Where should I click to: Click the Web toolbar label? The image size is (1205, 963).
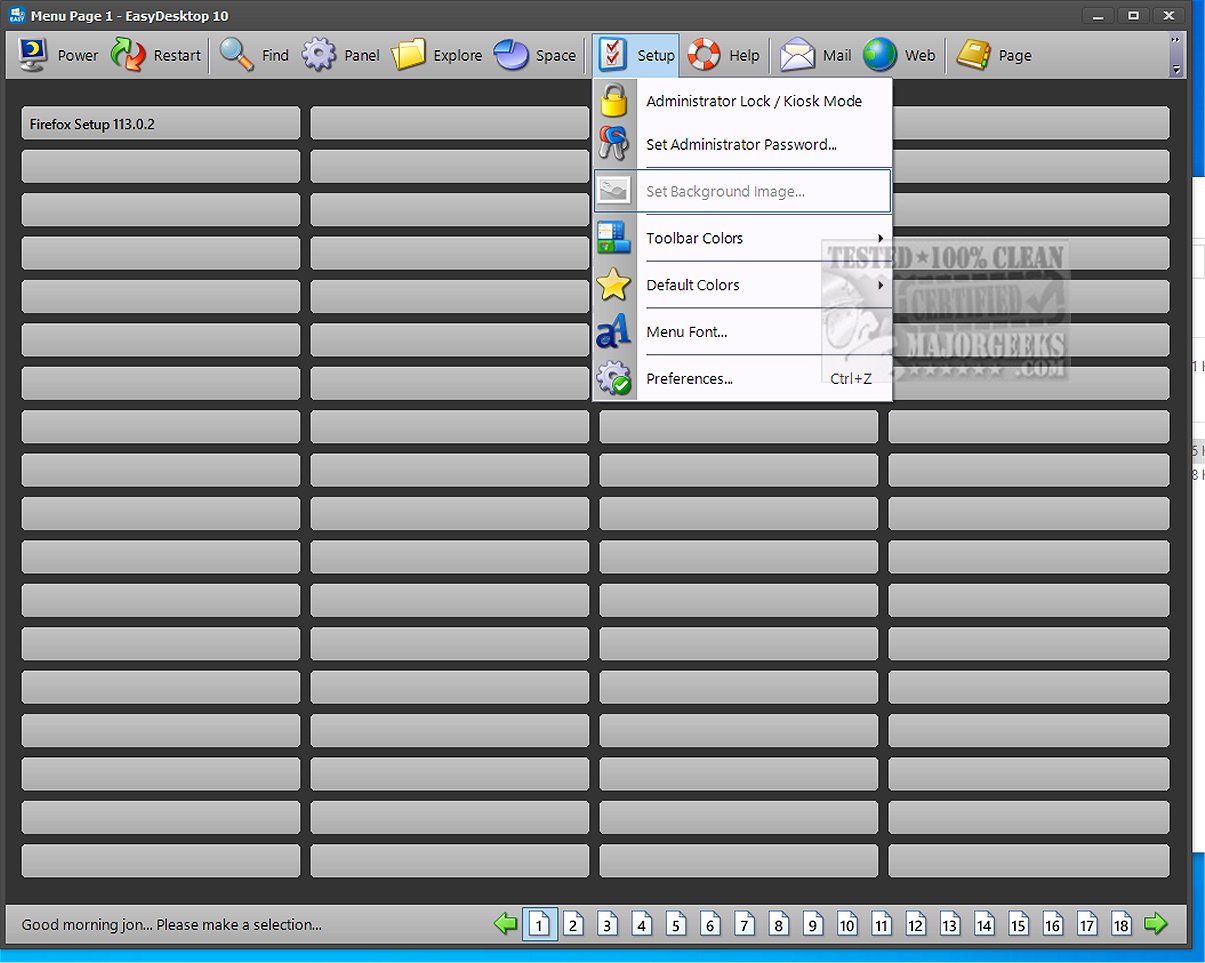[x=920, y=56]
